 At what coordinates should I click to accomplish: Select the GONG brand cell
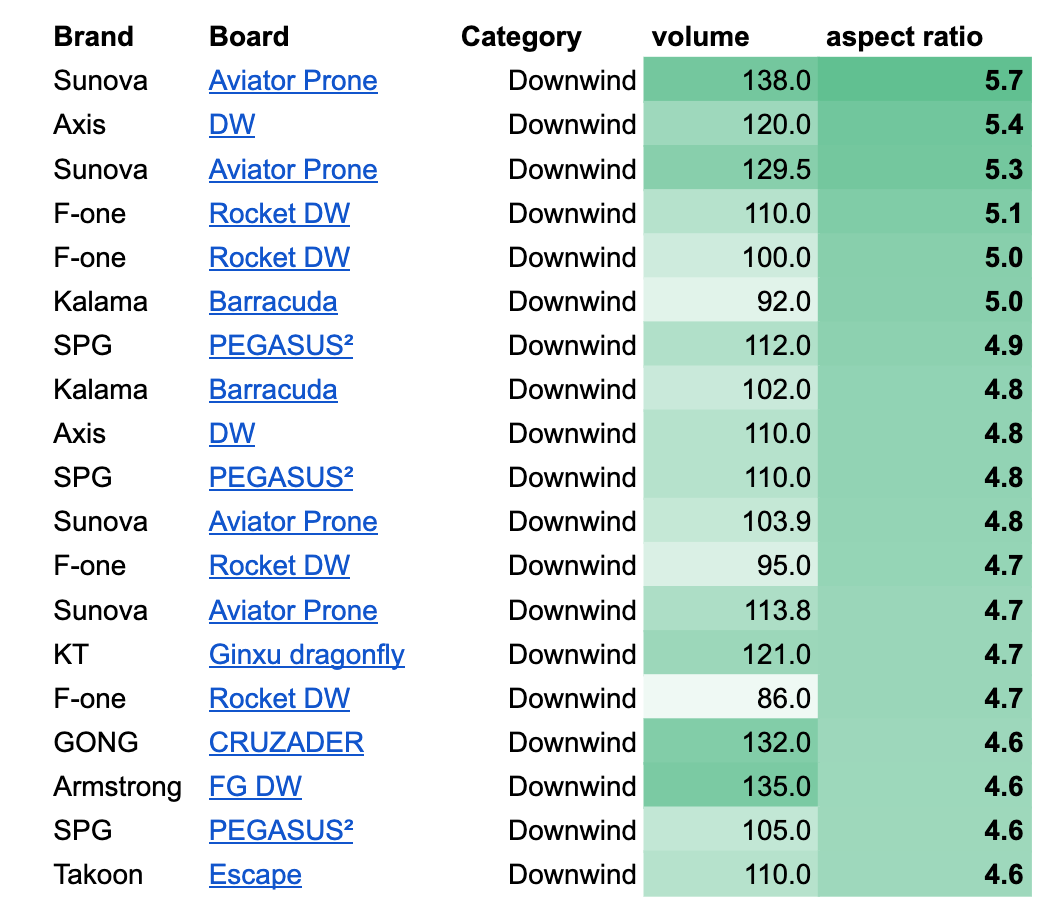pos(96,743)
